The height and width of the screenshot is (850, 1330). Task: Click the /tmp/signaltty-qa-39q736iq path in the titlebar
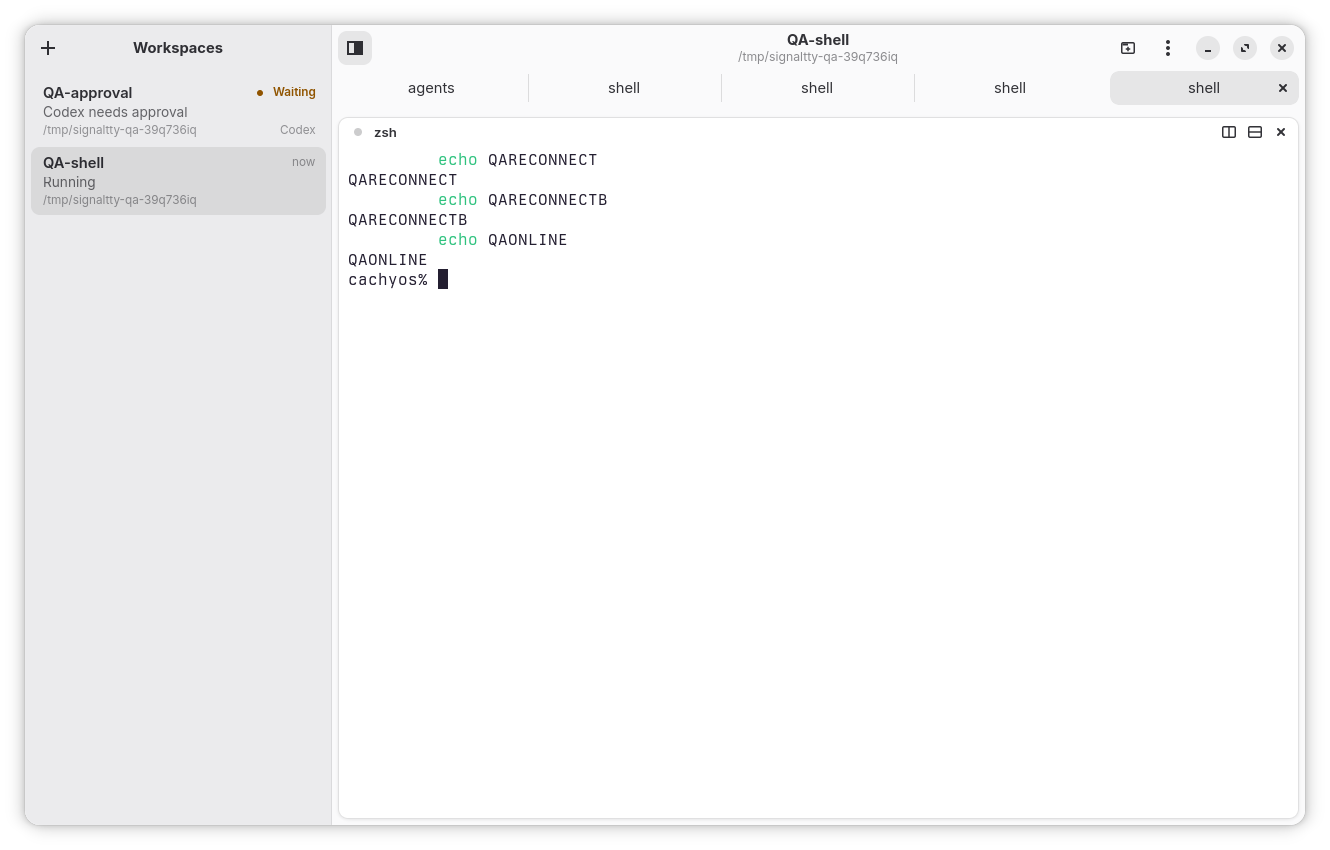click(x=818, y=57)
